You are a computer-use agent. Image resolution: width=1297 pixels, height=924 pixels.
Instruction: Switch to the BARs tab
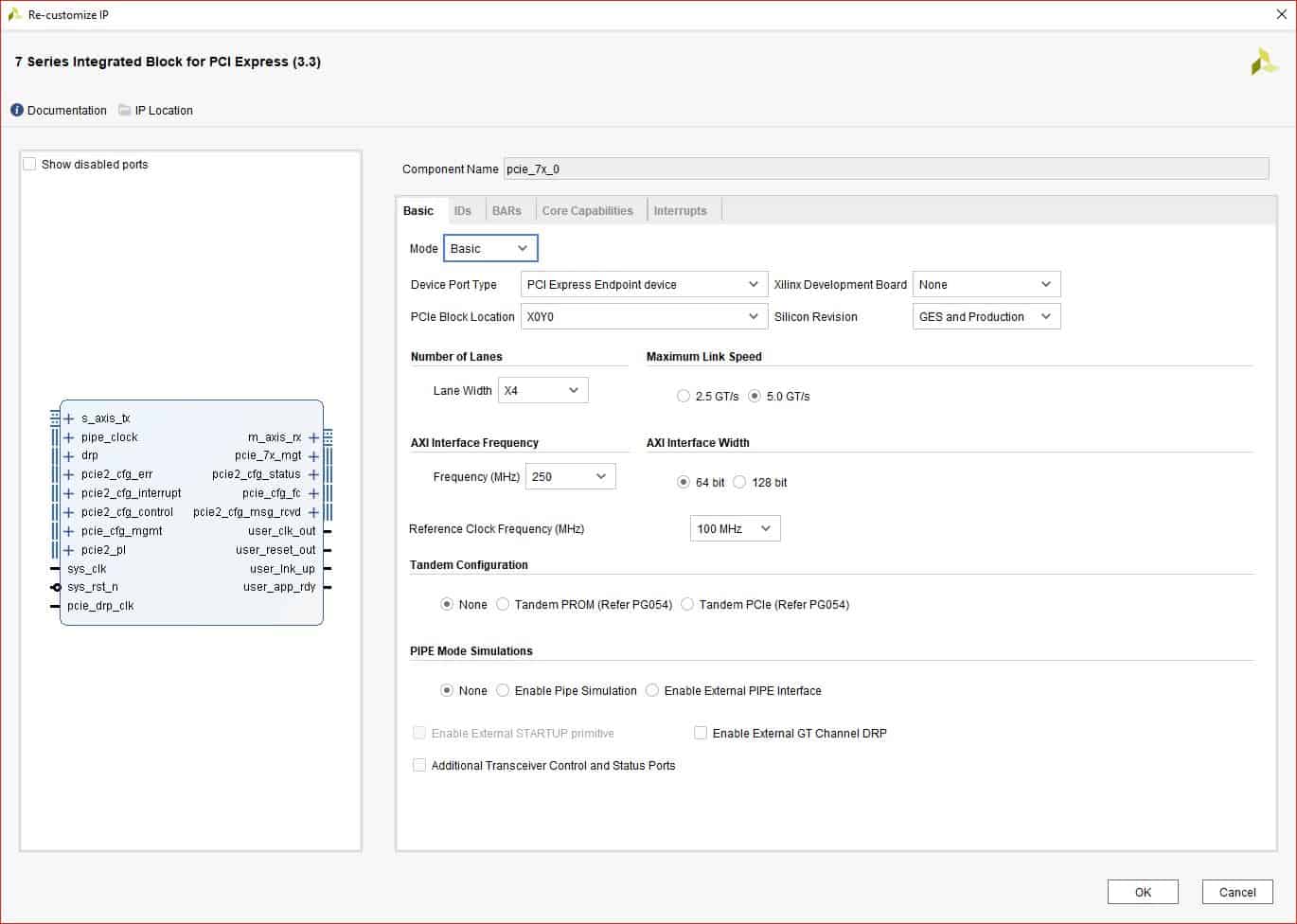pos(506,211)
